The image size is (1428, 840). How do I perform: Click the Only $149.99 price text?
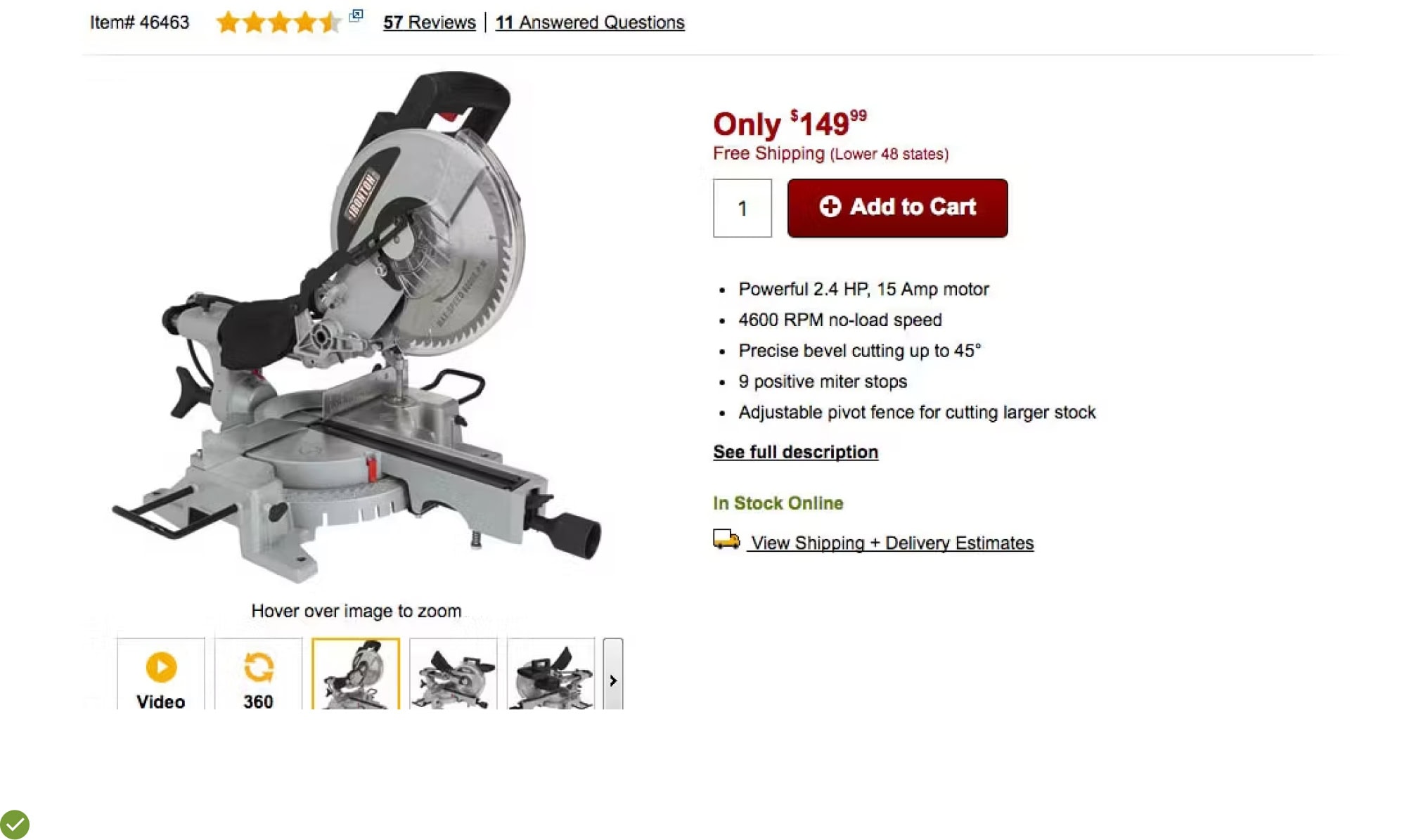tap(790, 124)
